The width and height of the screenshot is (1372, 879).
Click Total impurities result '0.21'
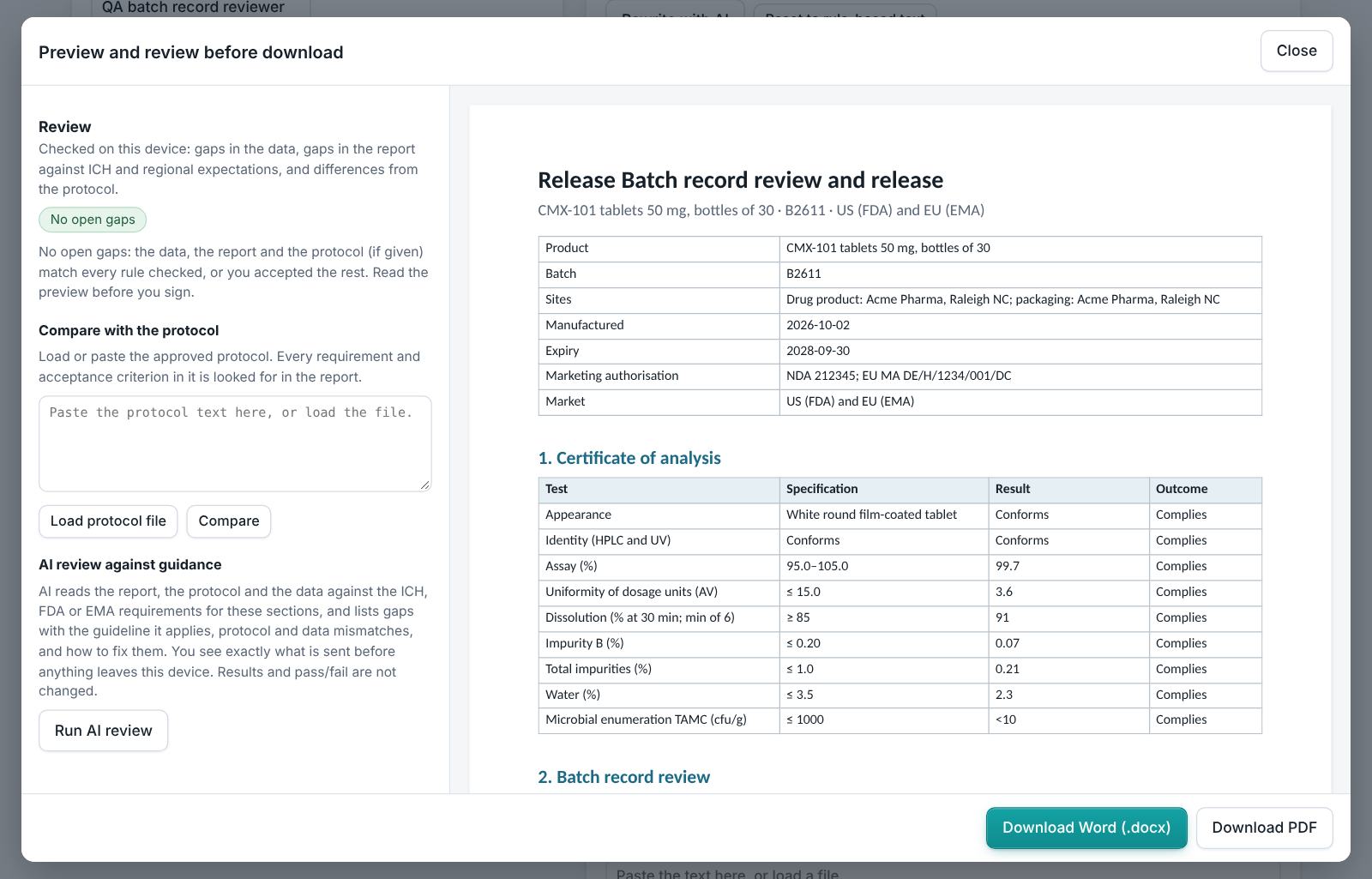coord(1007,669)
